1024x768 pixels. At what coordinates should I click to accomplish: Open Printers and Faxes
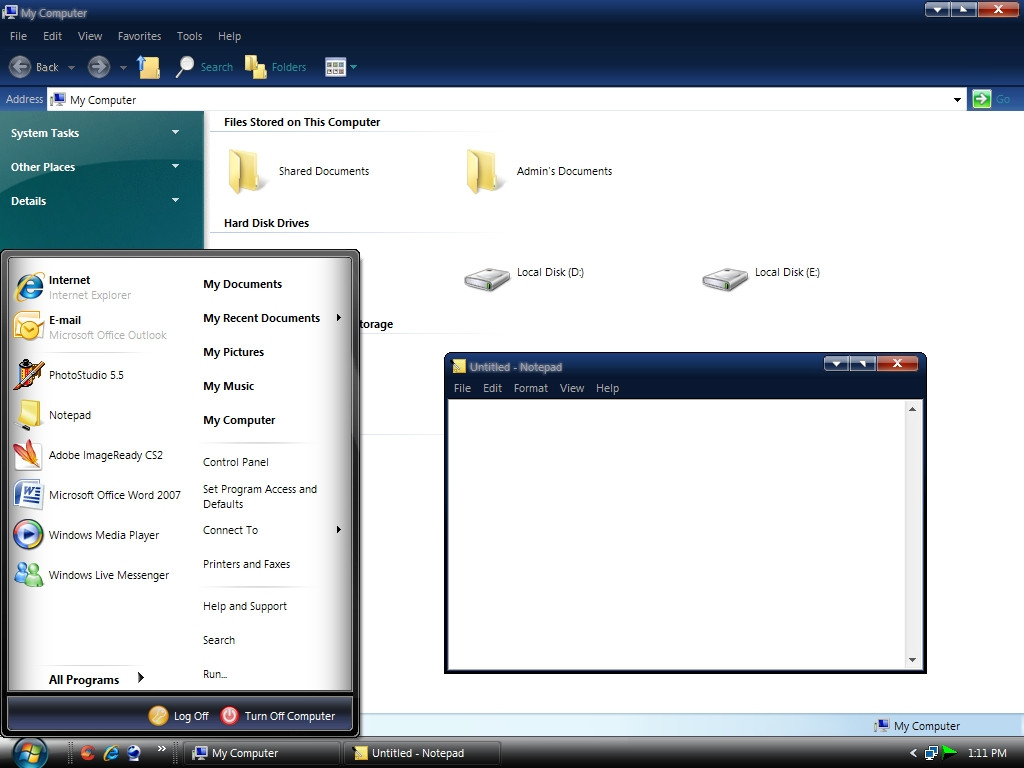pyautogui.click(x=246, y=564)
